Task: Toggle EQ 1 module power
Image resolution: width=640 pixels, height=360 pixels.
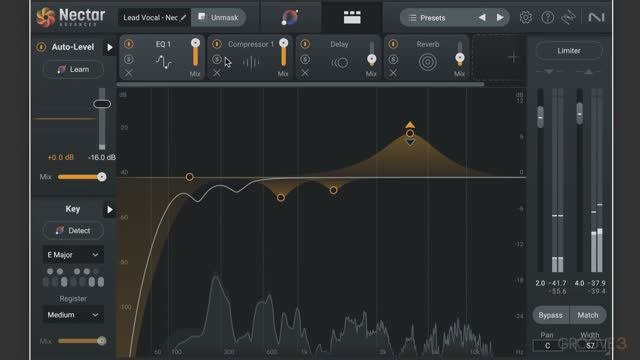Action: coord(129,44)
